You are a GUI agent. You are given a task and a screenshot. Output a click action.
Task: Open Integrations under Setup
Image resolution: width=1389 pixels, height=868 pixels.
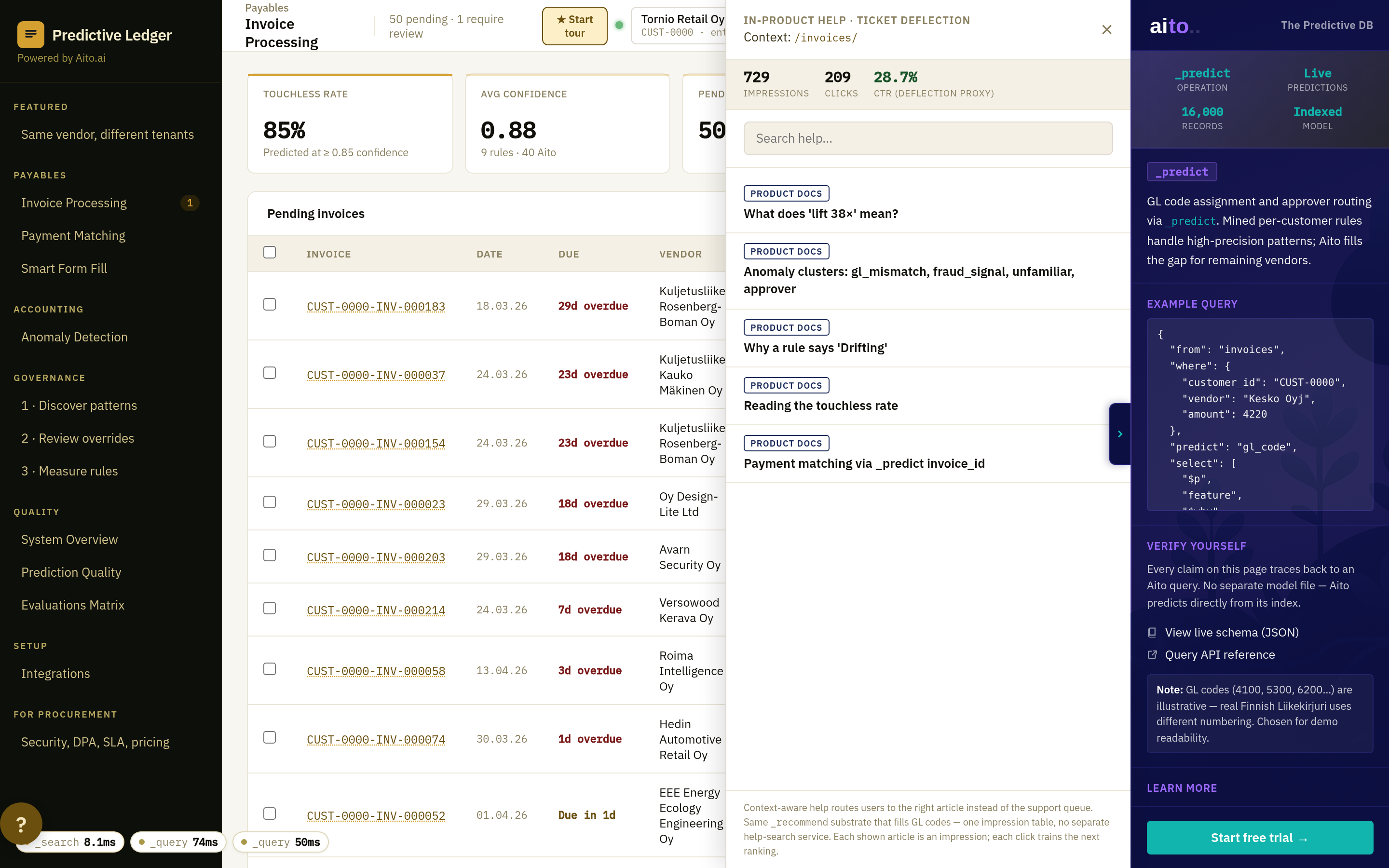point(55,673)
